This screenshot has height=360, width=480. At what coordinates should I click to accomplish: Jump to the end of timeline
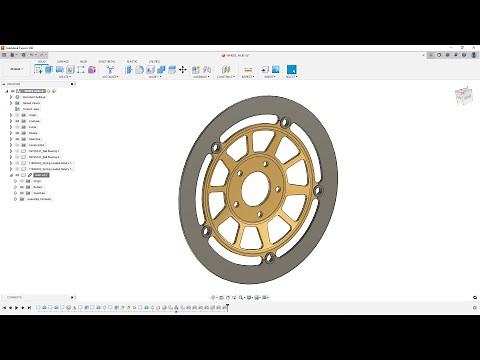tap(29, 308)
